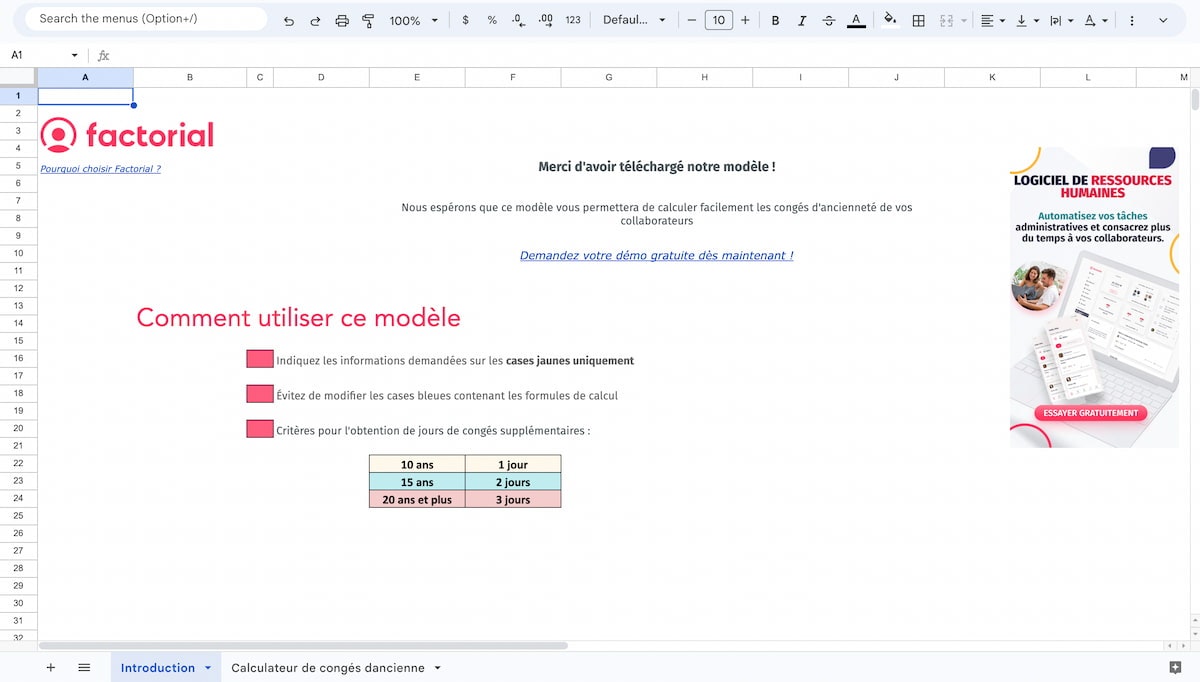Open the 'Pourquoi choisir Factorial ?' link
The image size is (1200, 682).
pos(100,169)
